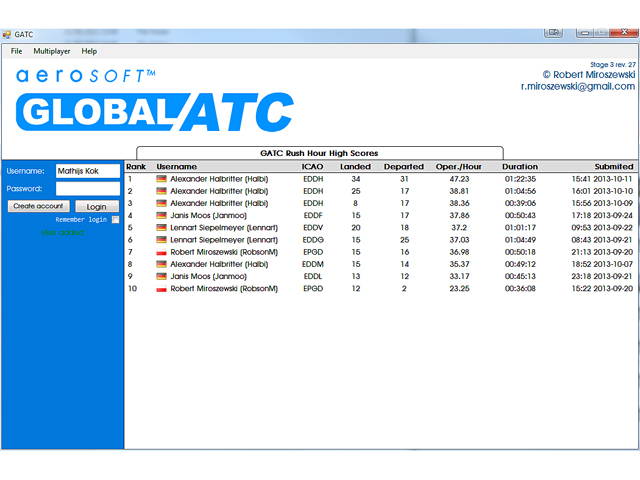Click the German flag icon in rank 2 row
The width and height of the screenshot is (640, 480).
[x=161, y=191]
